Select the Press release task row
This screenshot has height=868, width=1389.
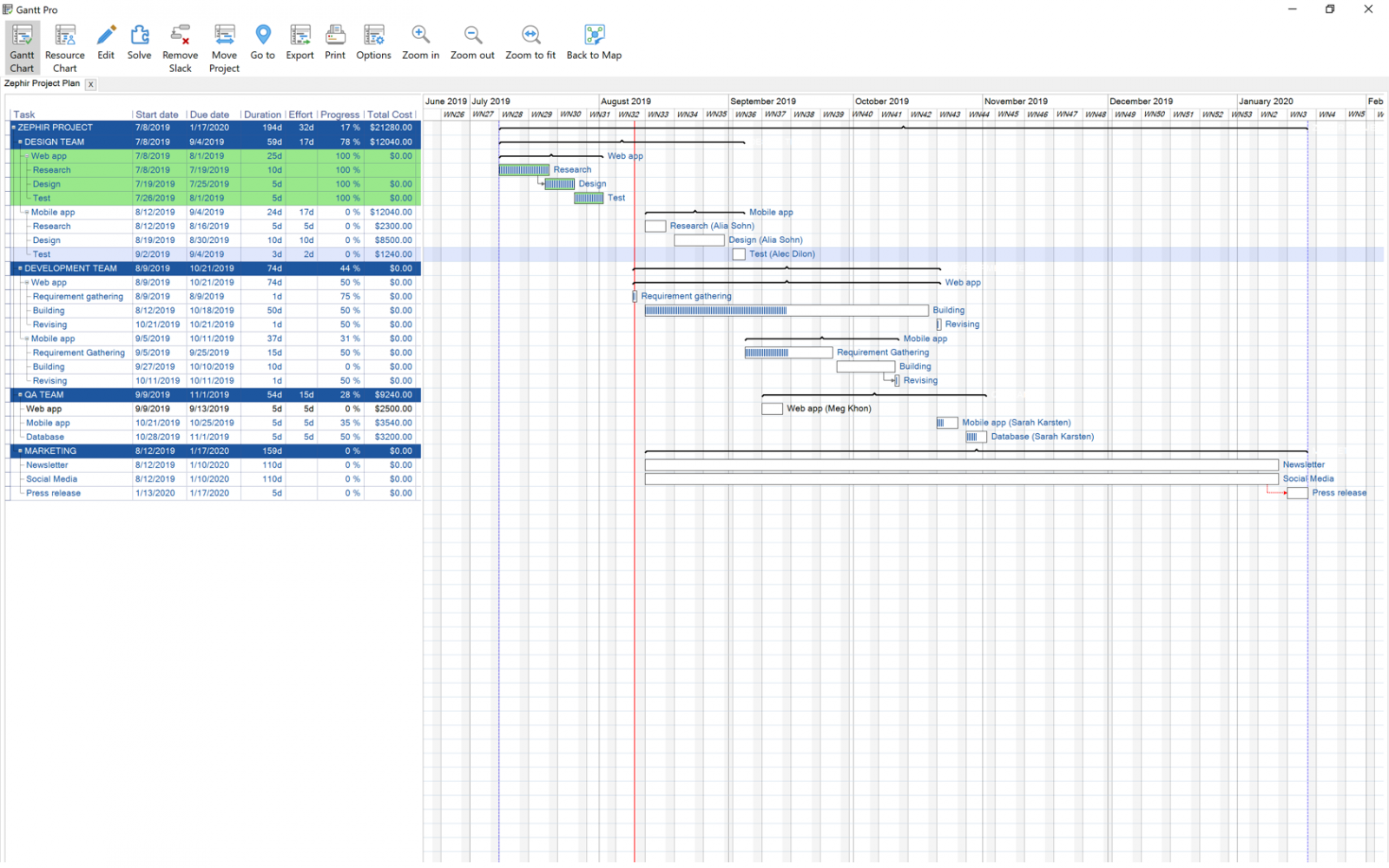(53, 493)
